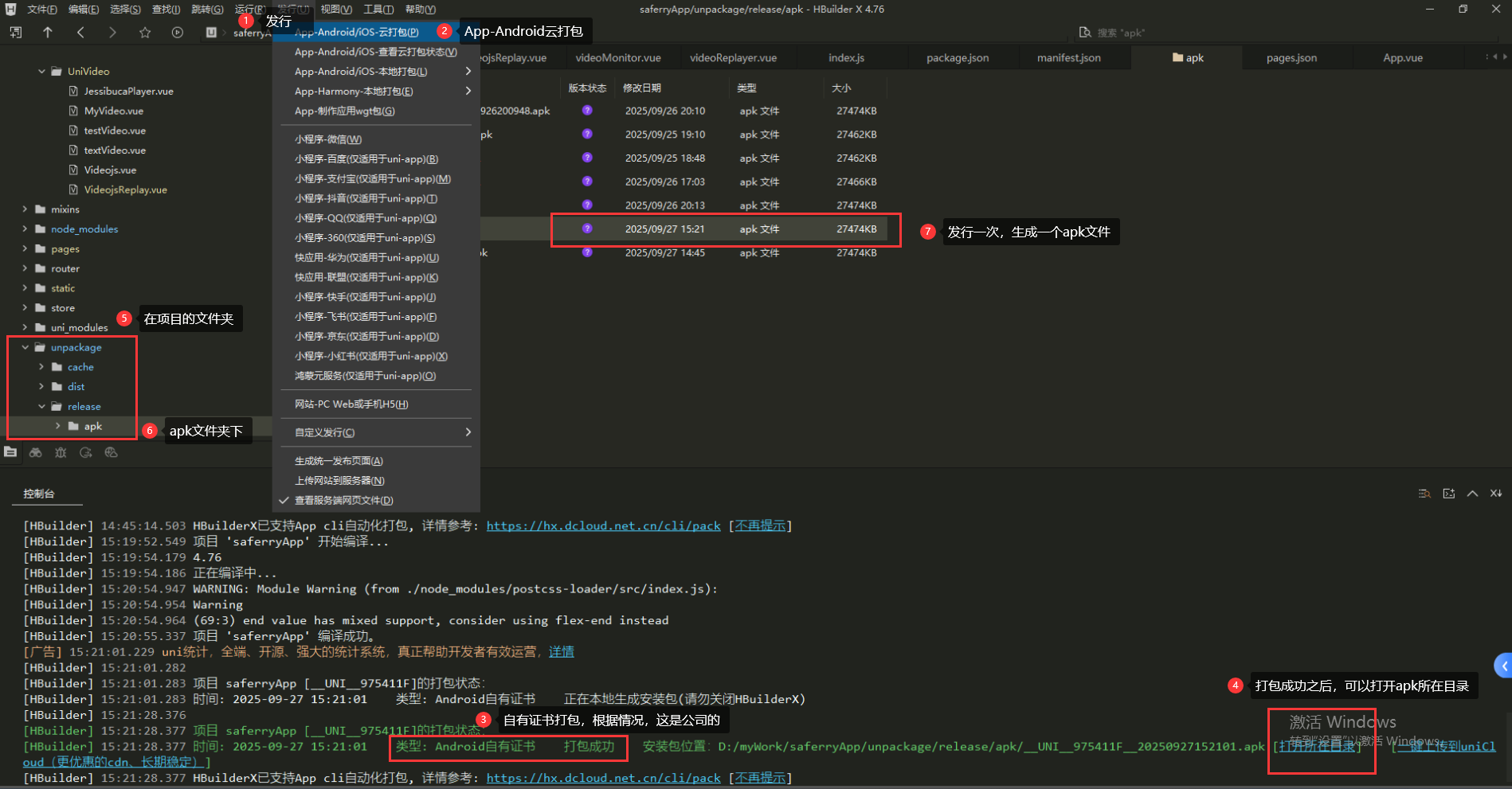Image resolution: width=1512 pixels, height=789 pixels.
Task: Click the new terminal icon in console header
Action: [1448, 494]
